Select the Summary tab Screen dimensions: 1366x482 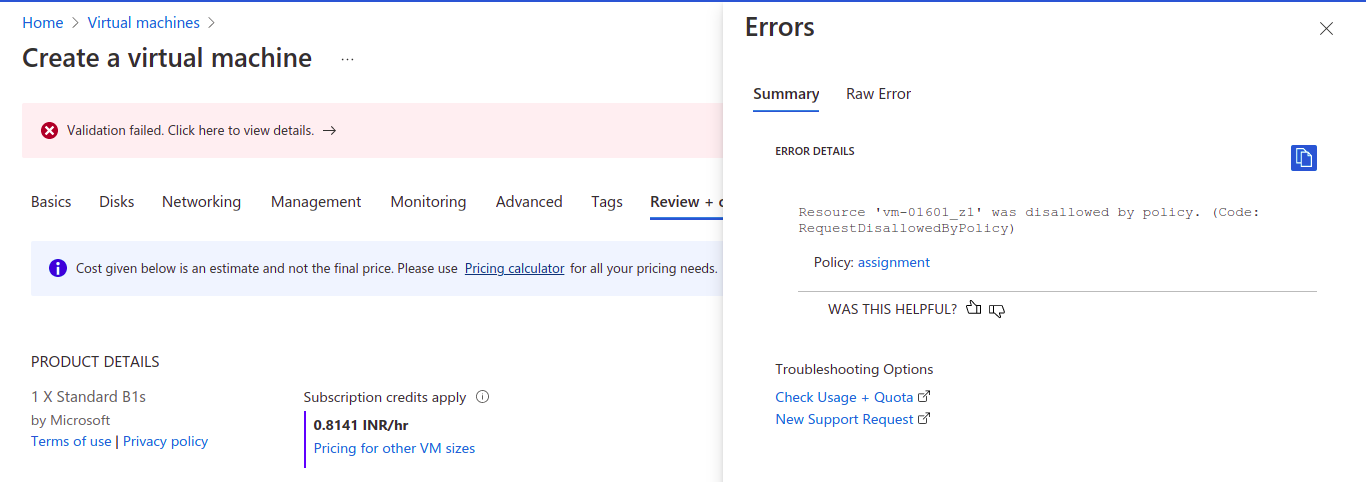pyautogui.click(x=786, y=94)
